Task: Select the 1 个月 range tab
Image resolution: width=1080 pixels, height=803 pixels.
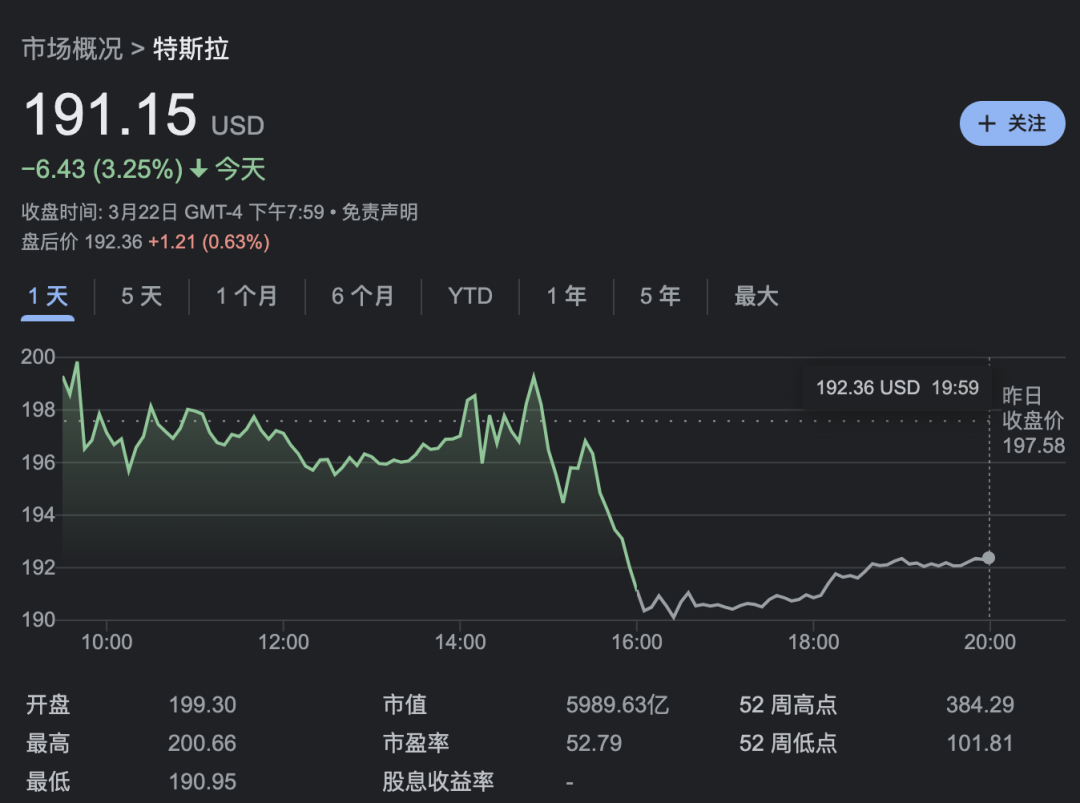Action: click(247, 296)
